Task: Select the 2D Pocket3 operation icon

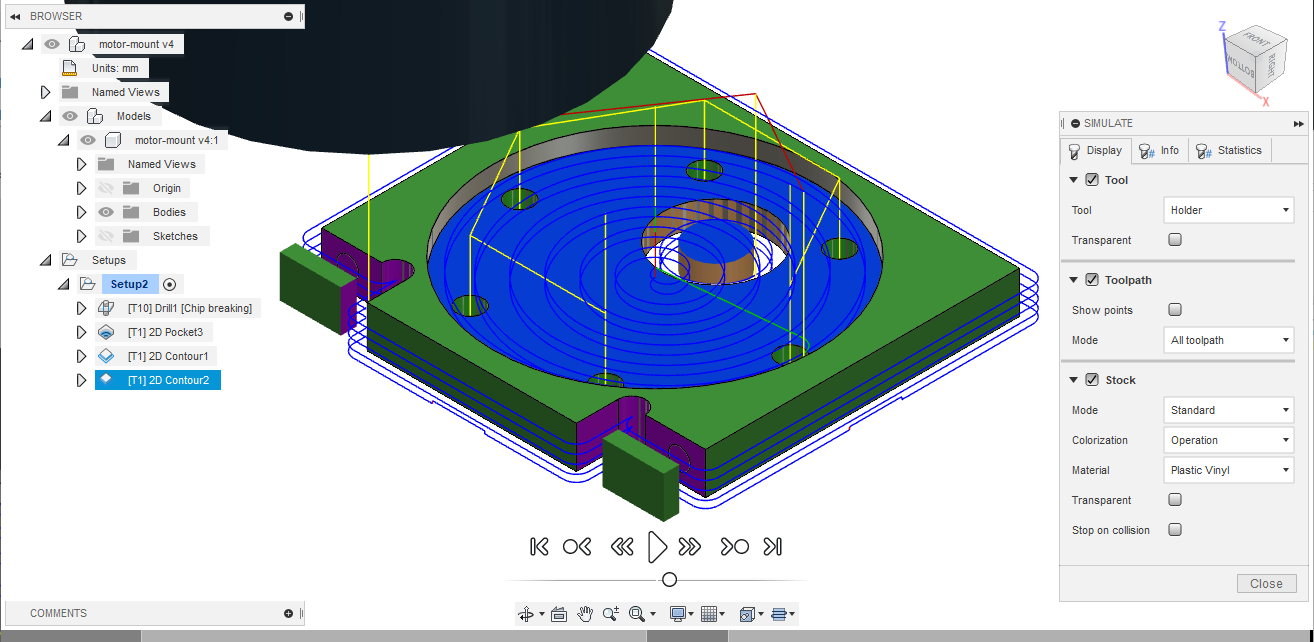Action: click(x=106, y=331)
